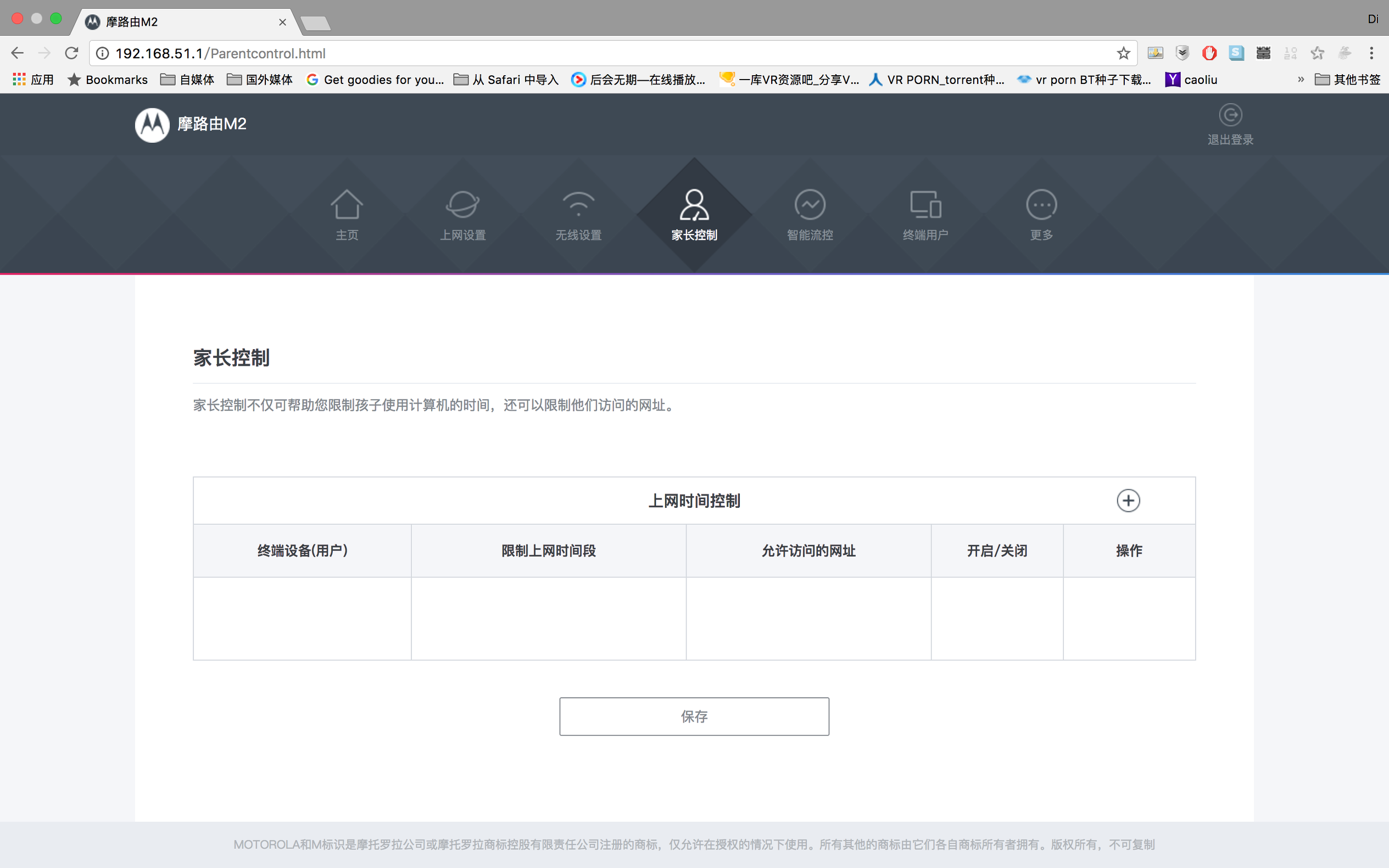The image size is (1389, 868).
Task: Open 智能流控 smart traffic control icon
Action: 810,205
